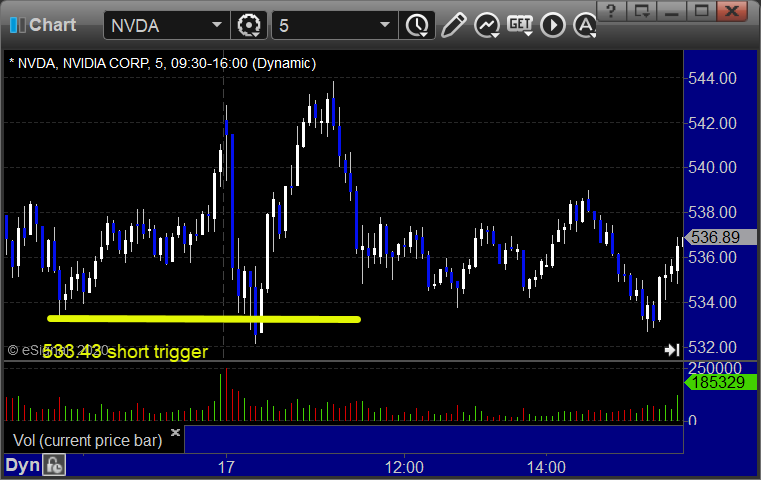This screenshot has height=480, width=761.
Task: Click the '533.43 short trigger' text label
Action: point(125,351)
